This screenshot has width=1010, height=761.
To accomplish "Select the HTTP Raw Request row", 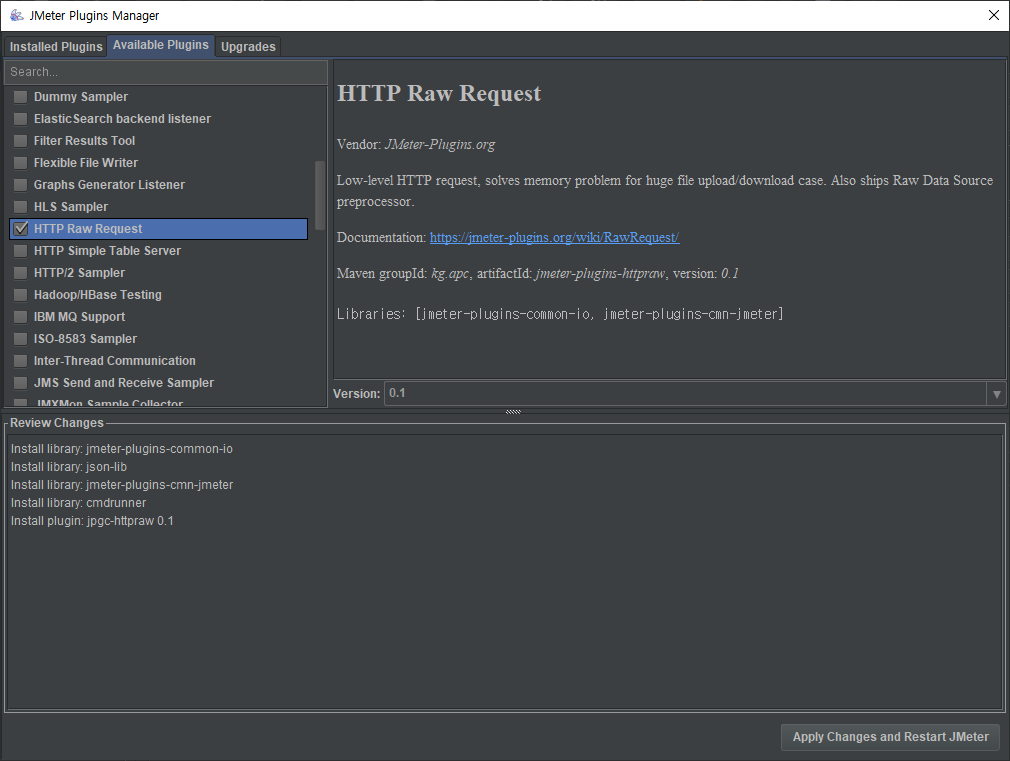I will (x=158, y=229).
